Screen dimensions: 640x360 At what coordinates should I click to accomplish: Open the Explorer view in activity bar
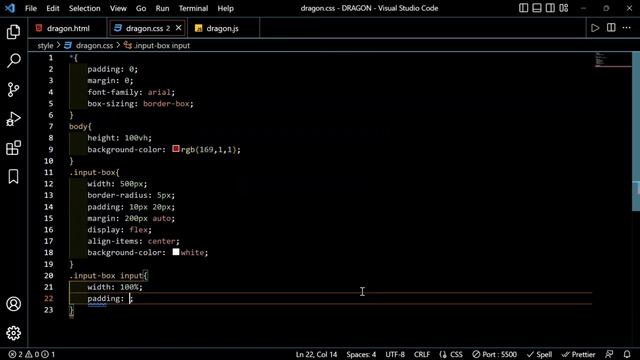[13, 32]
